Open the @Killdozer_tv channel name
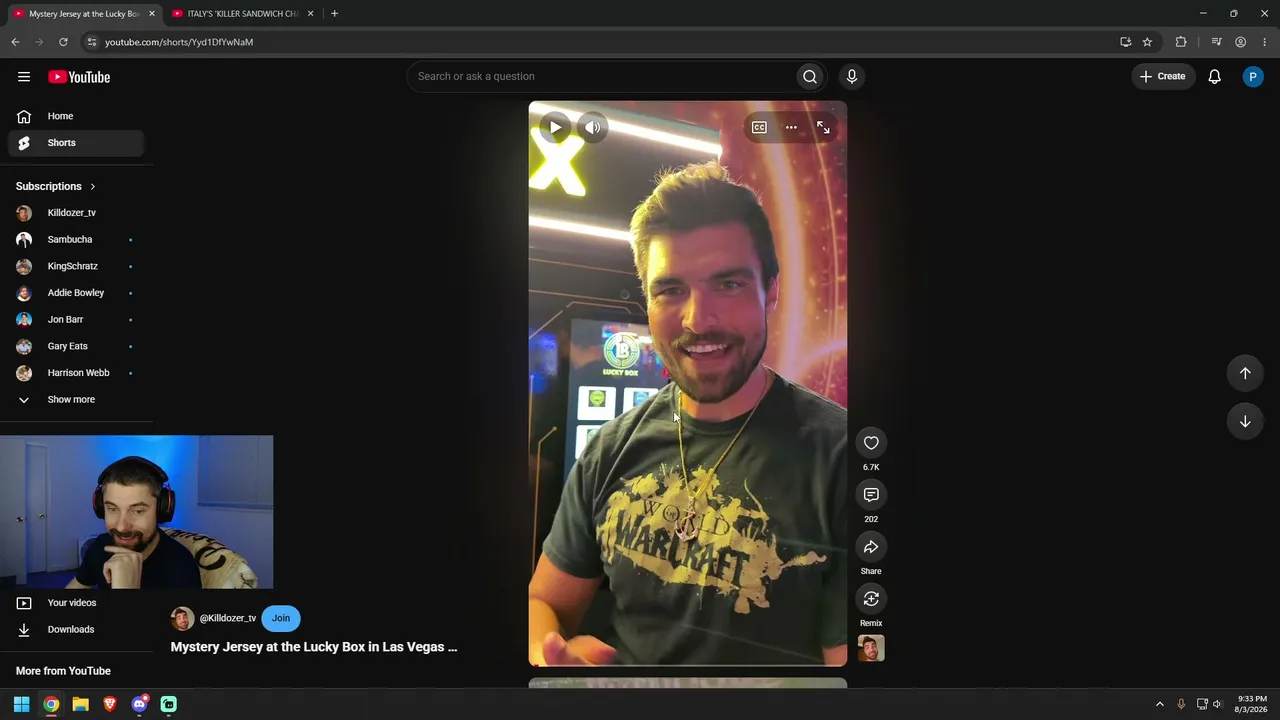 point(228,618)
